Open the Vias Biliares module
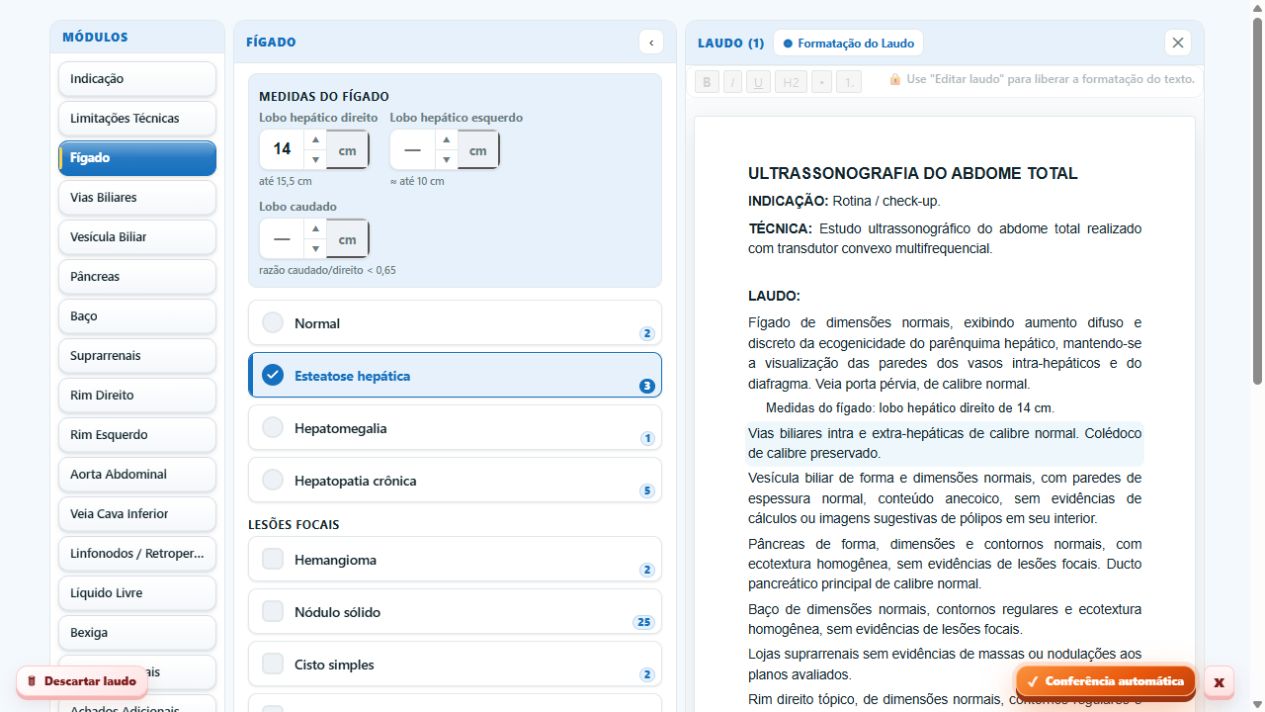This screenshot has width=1265, height=712. (137, 197)
